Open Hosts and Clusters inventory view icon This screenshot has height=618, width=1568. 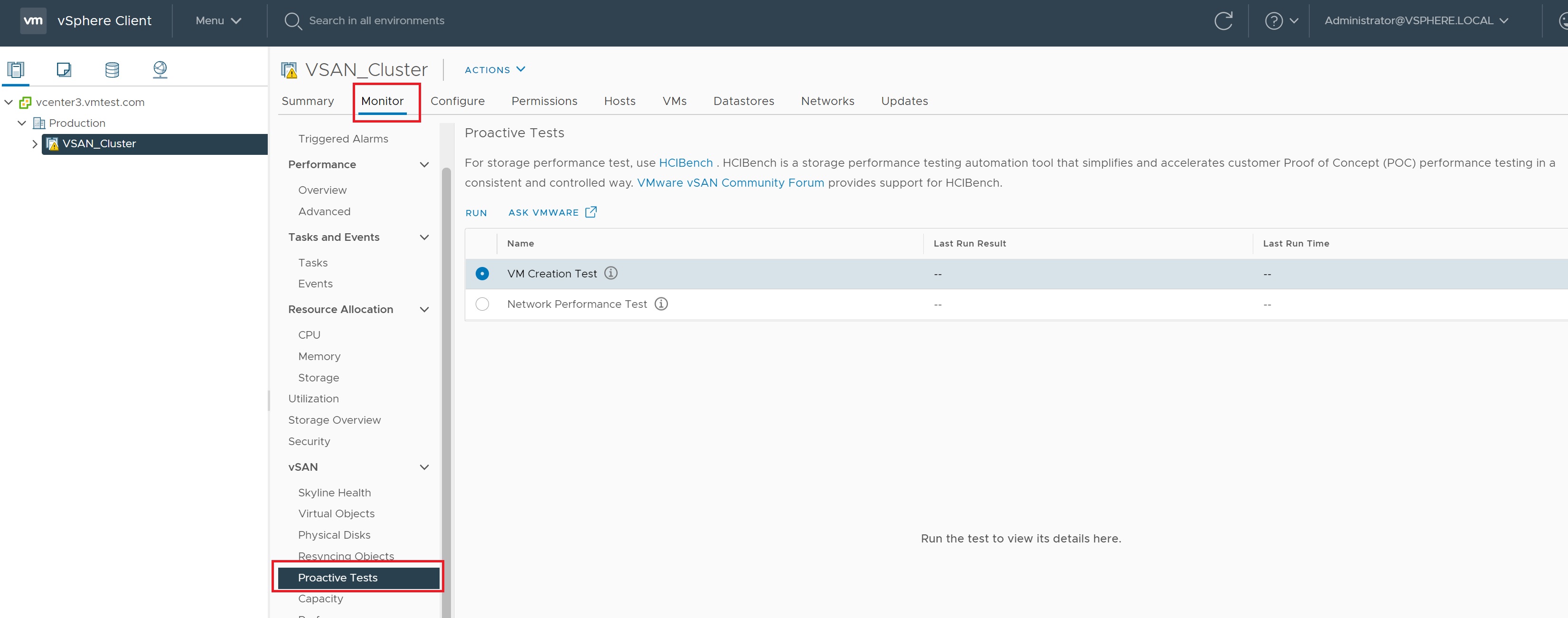(16, 69)
